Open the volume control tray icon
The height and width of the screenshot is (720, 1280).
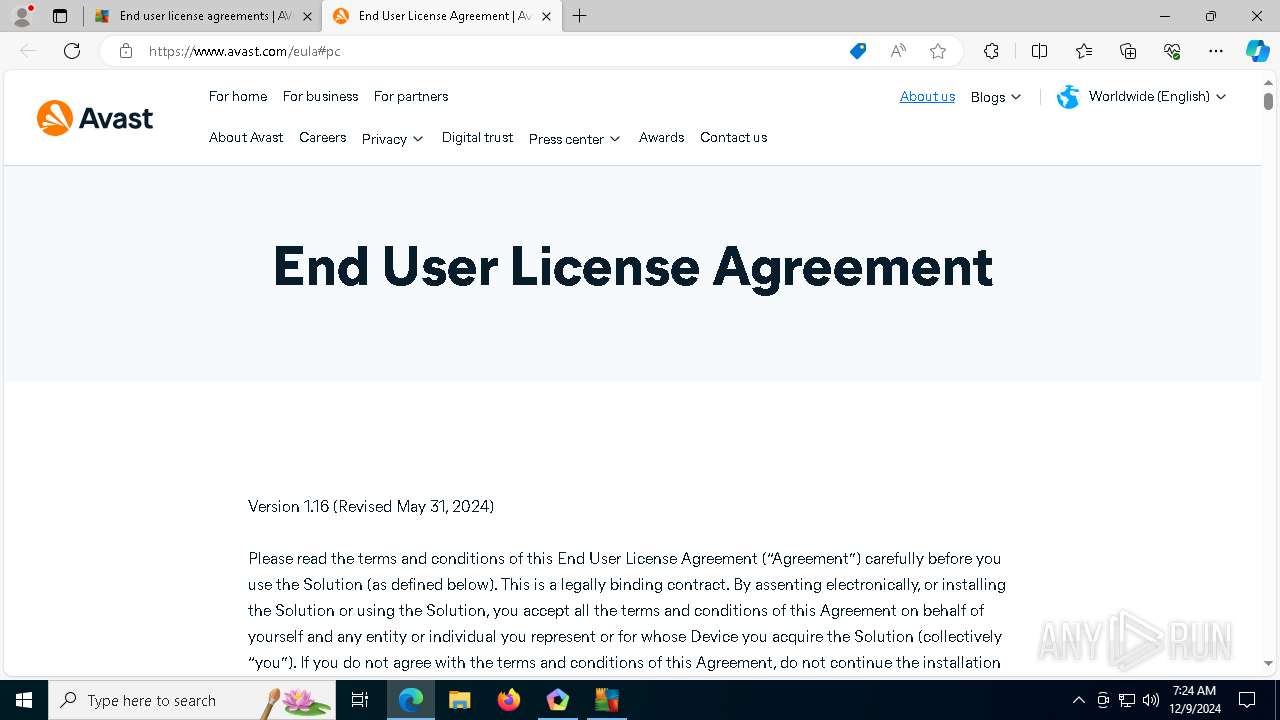[x=1151, y=700]
